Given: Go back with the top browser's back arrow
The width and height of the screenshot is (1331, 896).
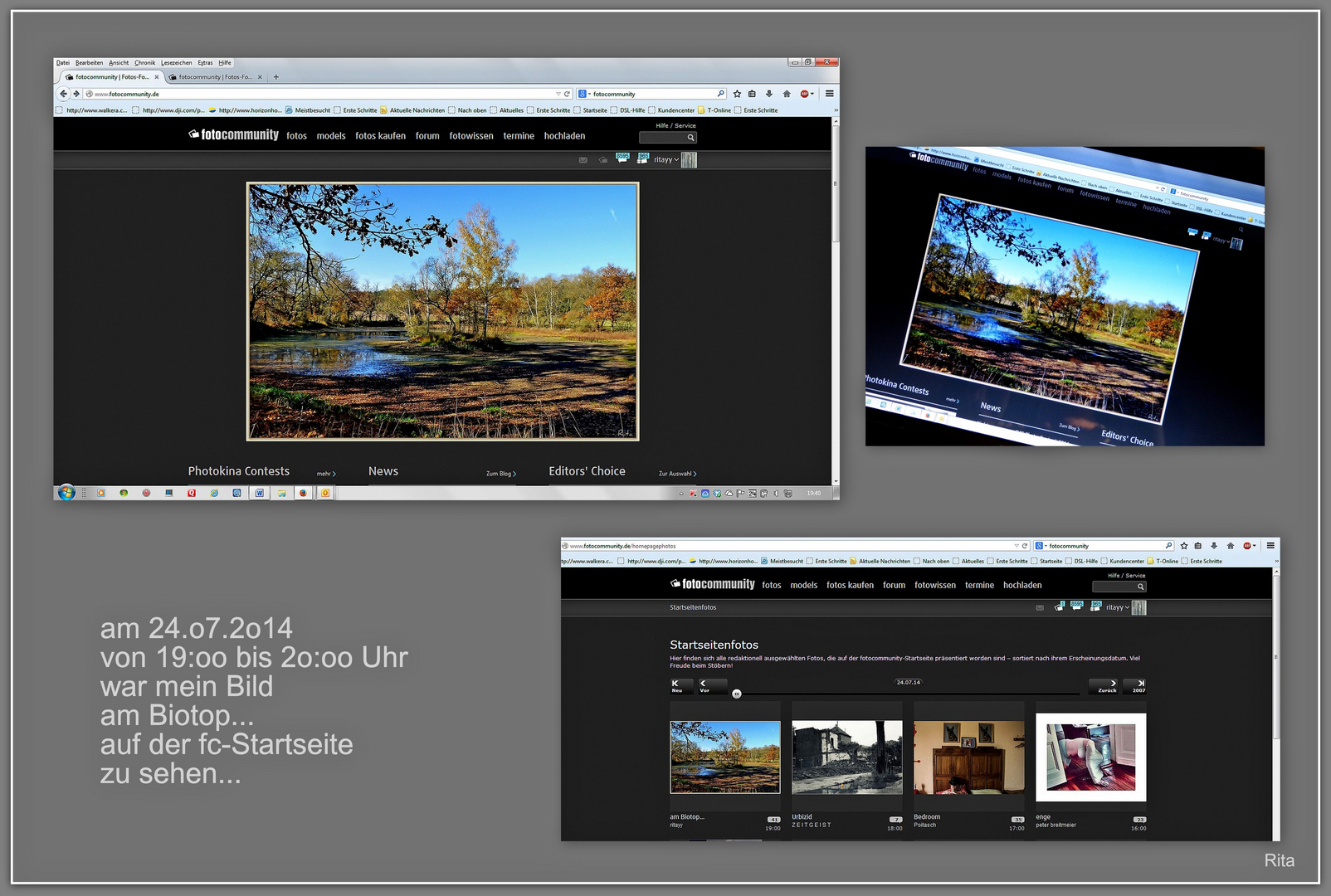Looking at the screenshot, I should click(x=63, y=94).
